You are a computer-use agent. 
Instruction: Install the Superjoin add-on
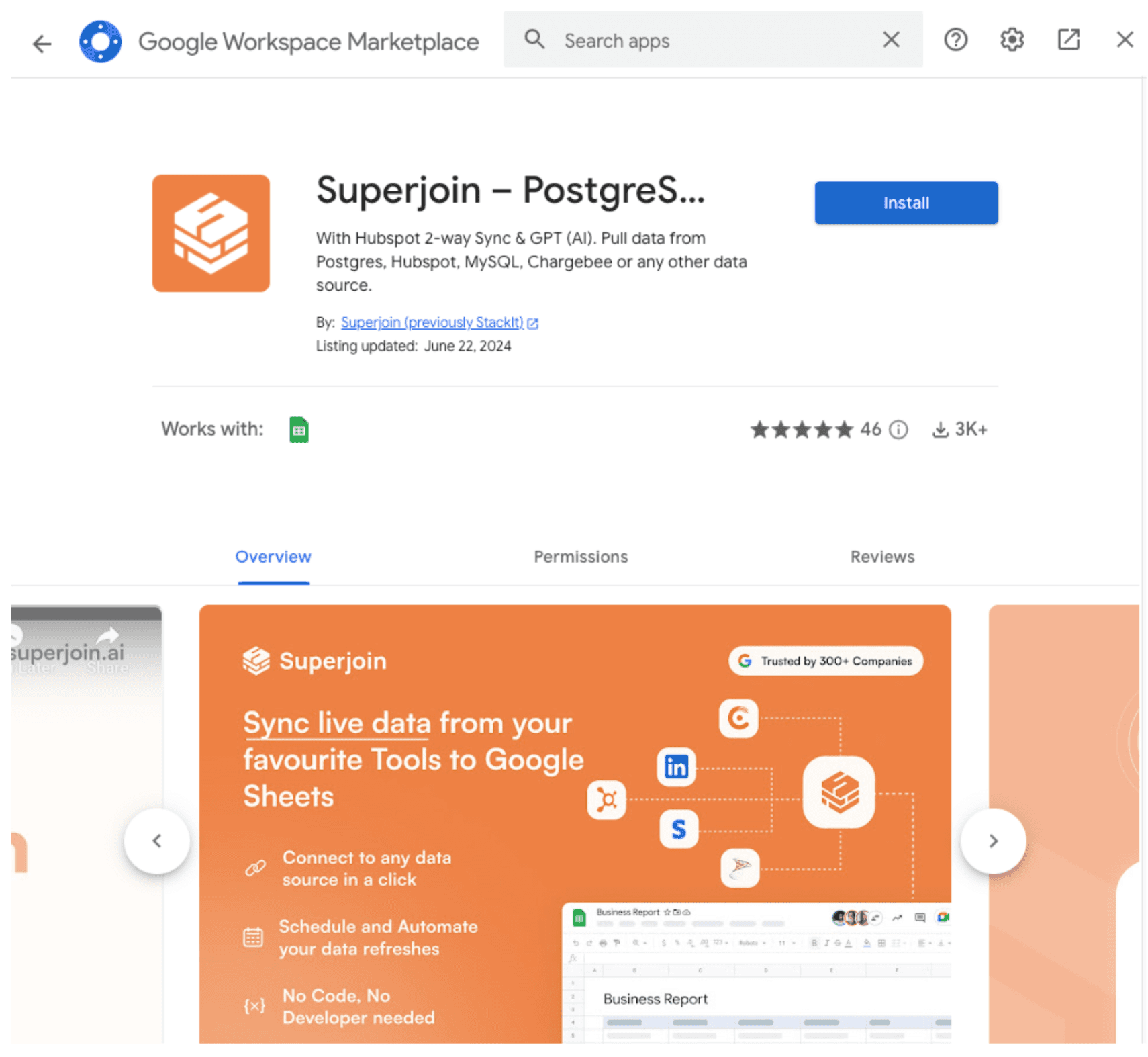(906, 202)
